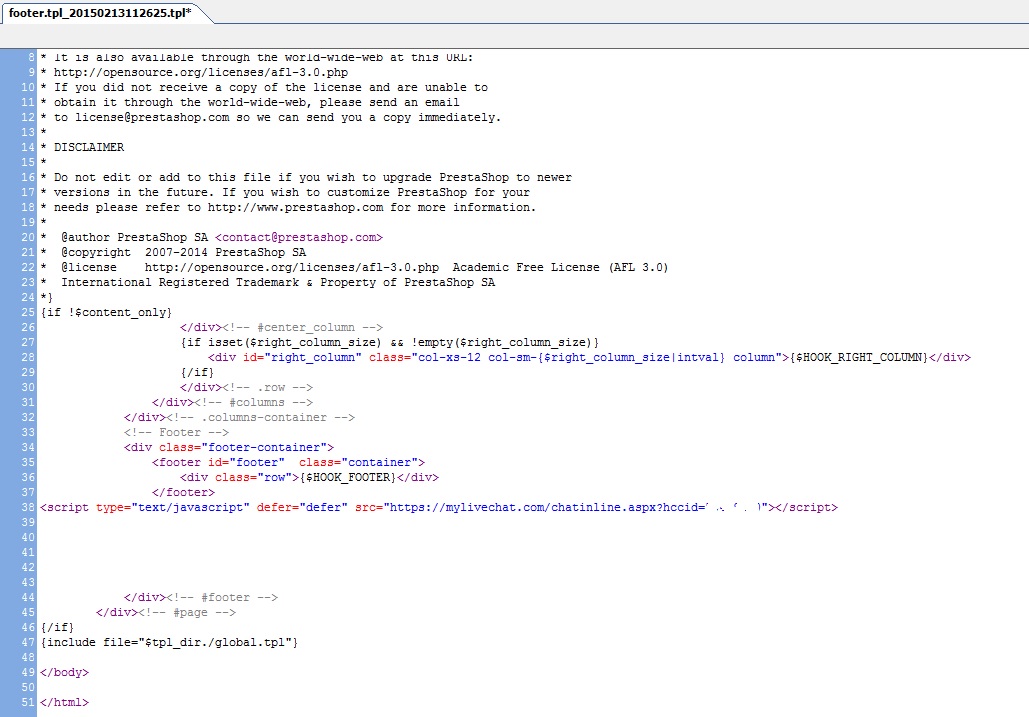The width and height of the screenshot is (1029, 717).
Task: Click http://www.prestashop.com text on line 18
Action: [x=295, y=207]
